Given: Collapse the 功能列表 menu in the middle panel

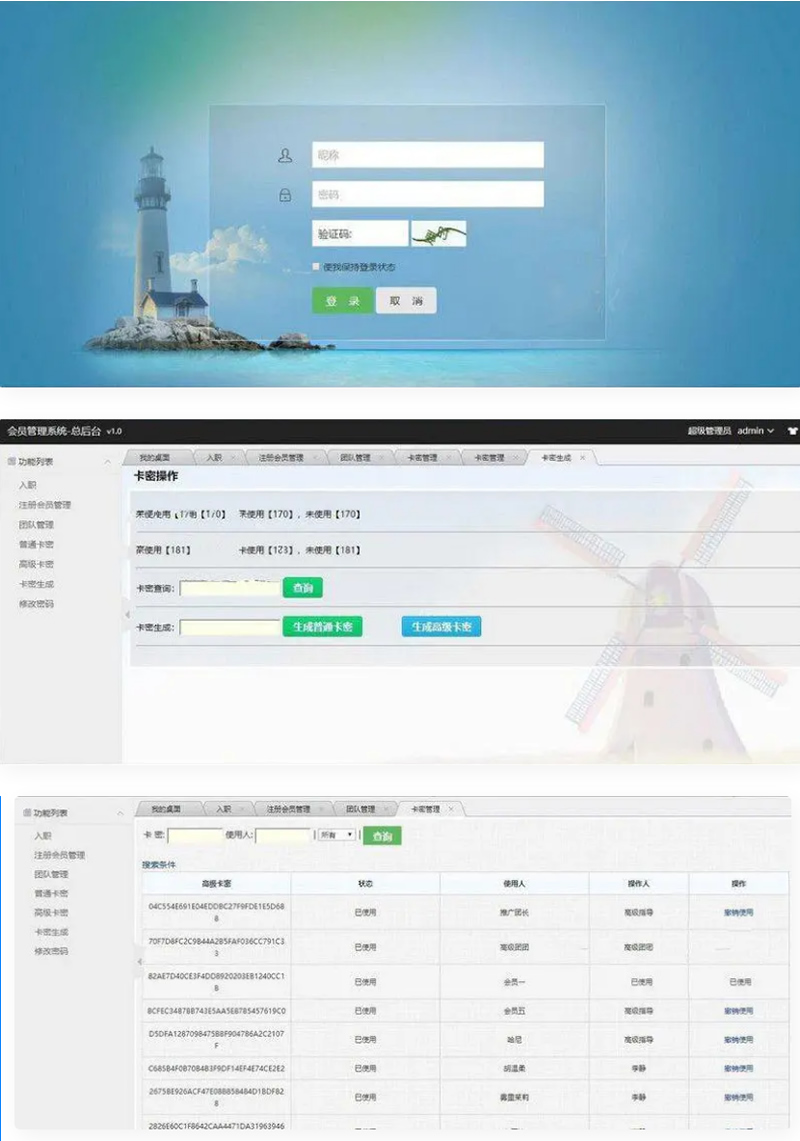Looking at the screenshot, I should click(x=107, y=462).
